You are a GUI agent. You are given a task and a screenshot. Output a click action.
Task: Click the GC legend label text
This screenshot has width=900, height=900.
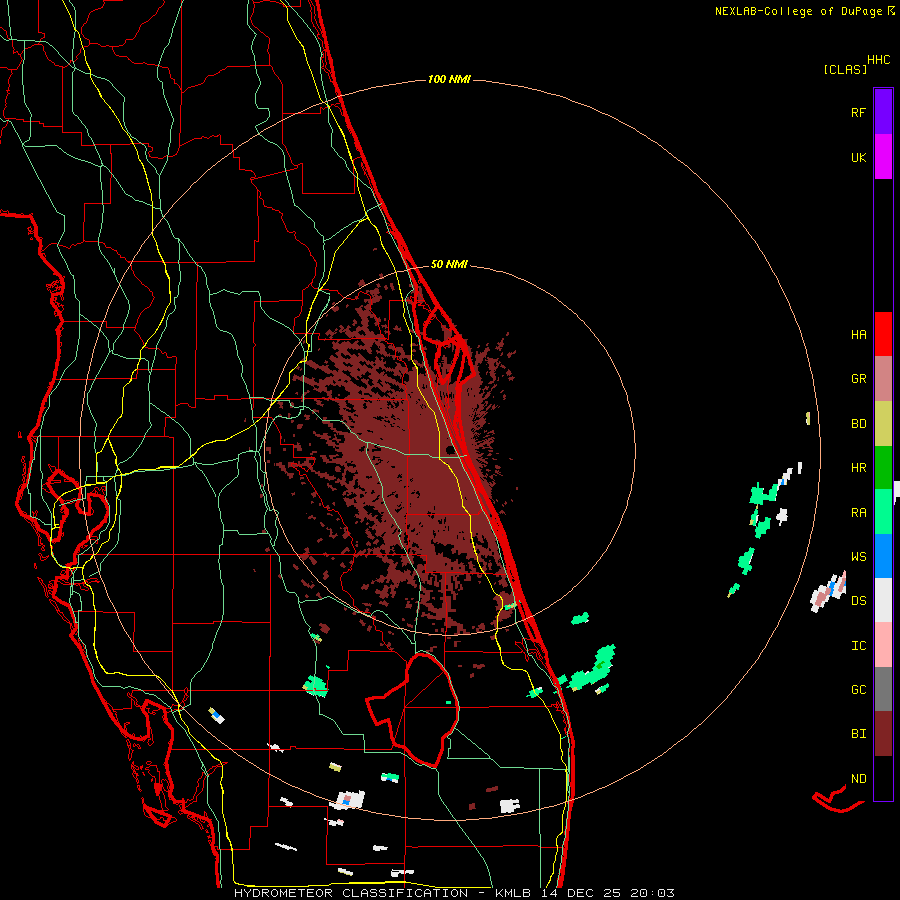click(x=859, y=690)
